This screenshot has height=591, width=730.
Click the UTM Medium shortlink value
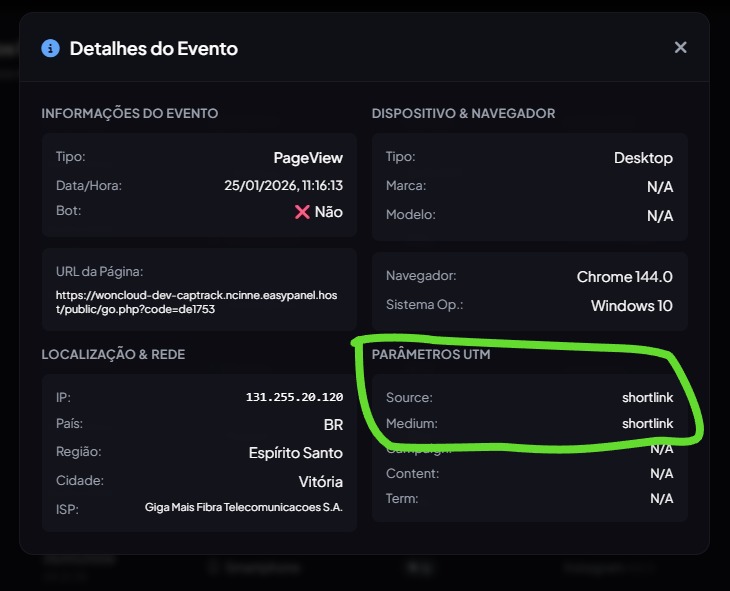(647, 423)
